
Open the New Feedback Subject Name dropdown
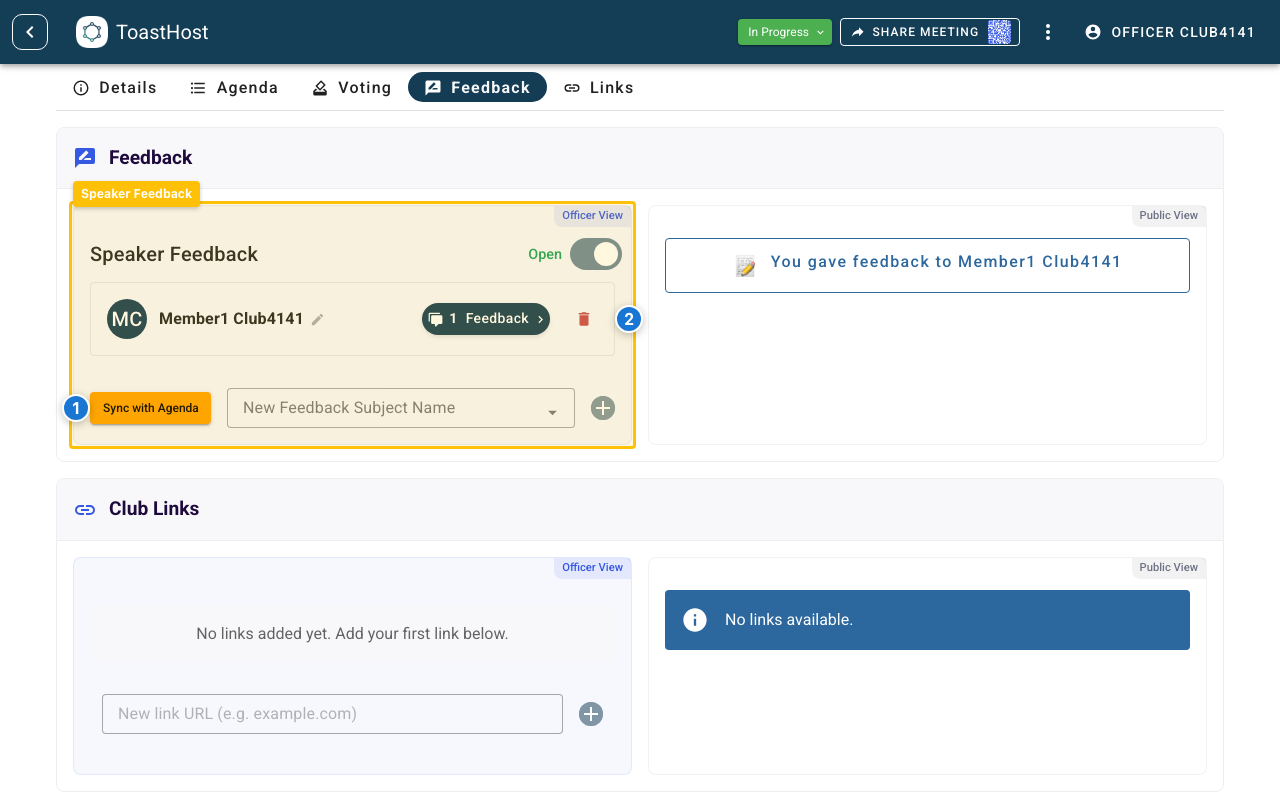point(552,408)
